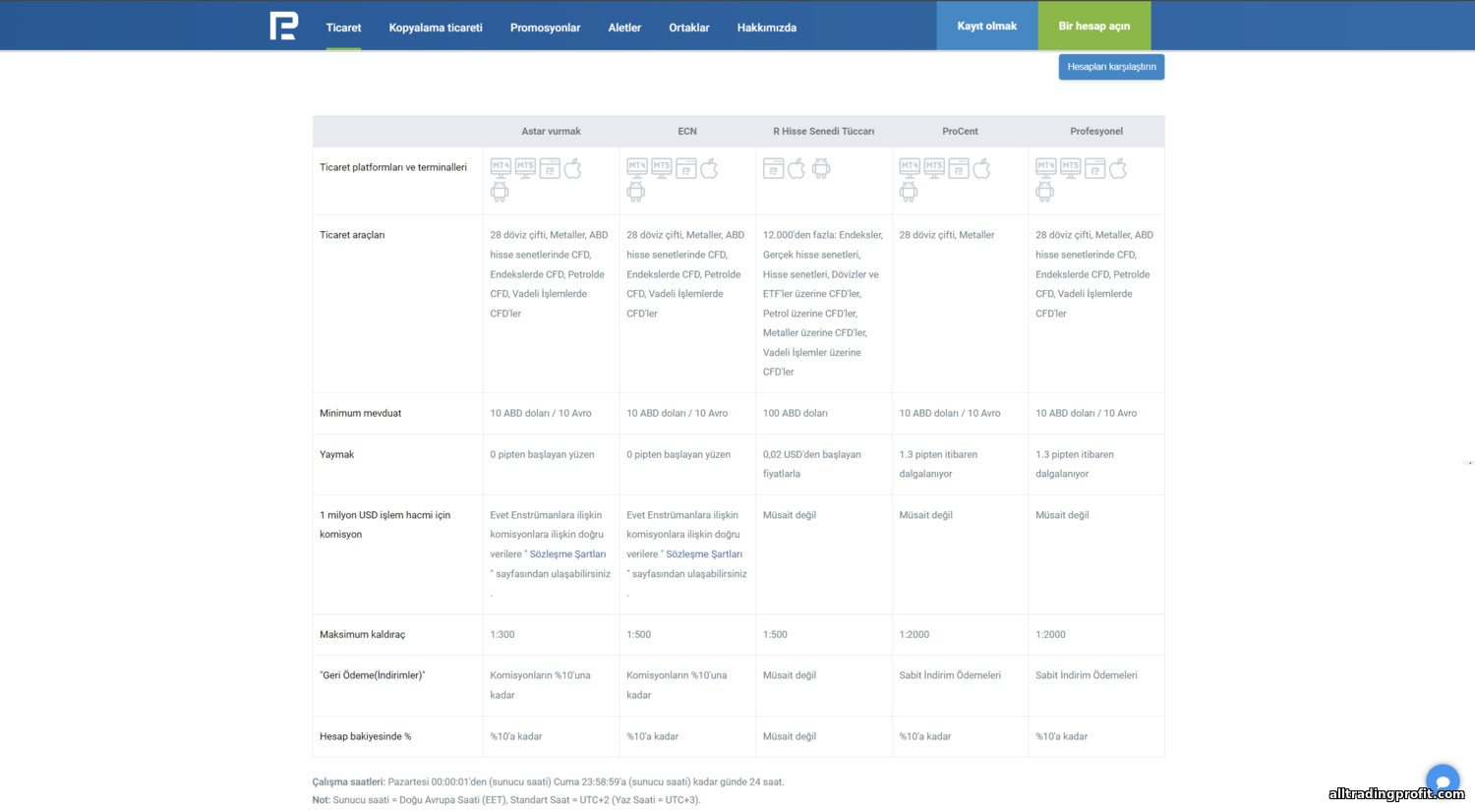The width and height of the screenshot is (1475, 812).
Task: Click the Hesap bakiyesinde % row label
Action: 365,736
